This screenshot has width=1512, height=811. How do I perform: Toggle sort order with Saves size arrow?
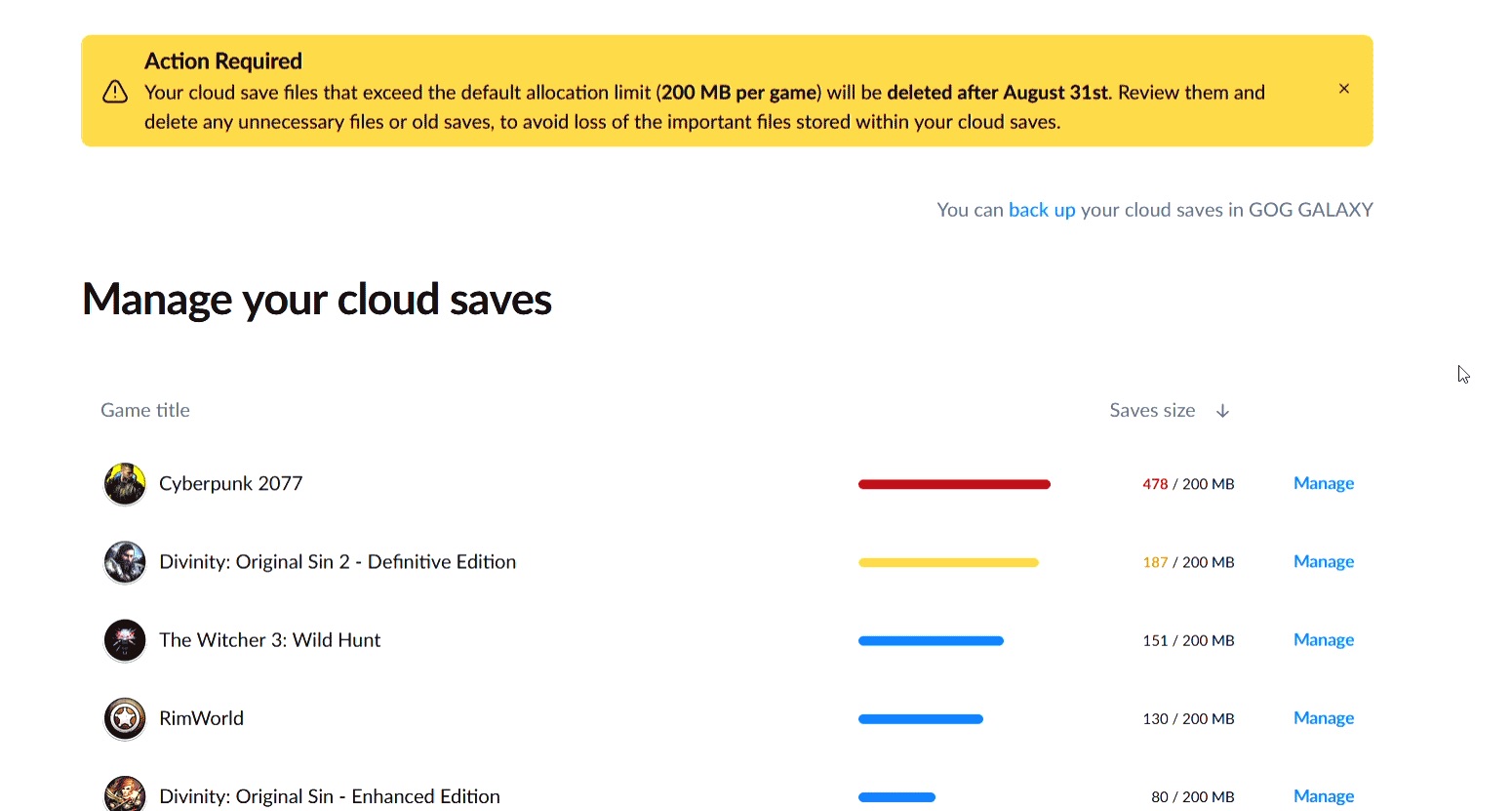pos(1222,411)
